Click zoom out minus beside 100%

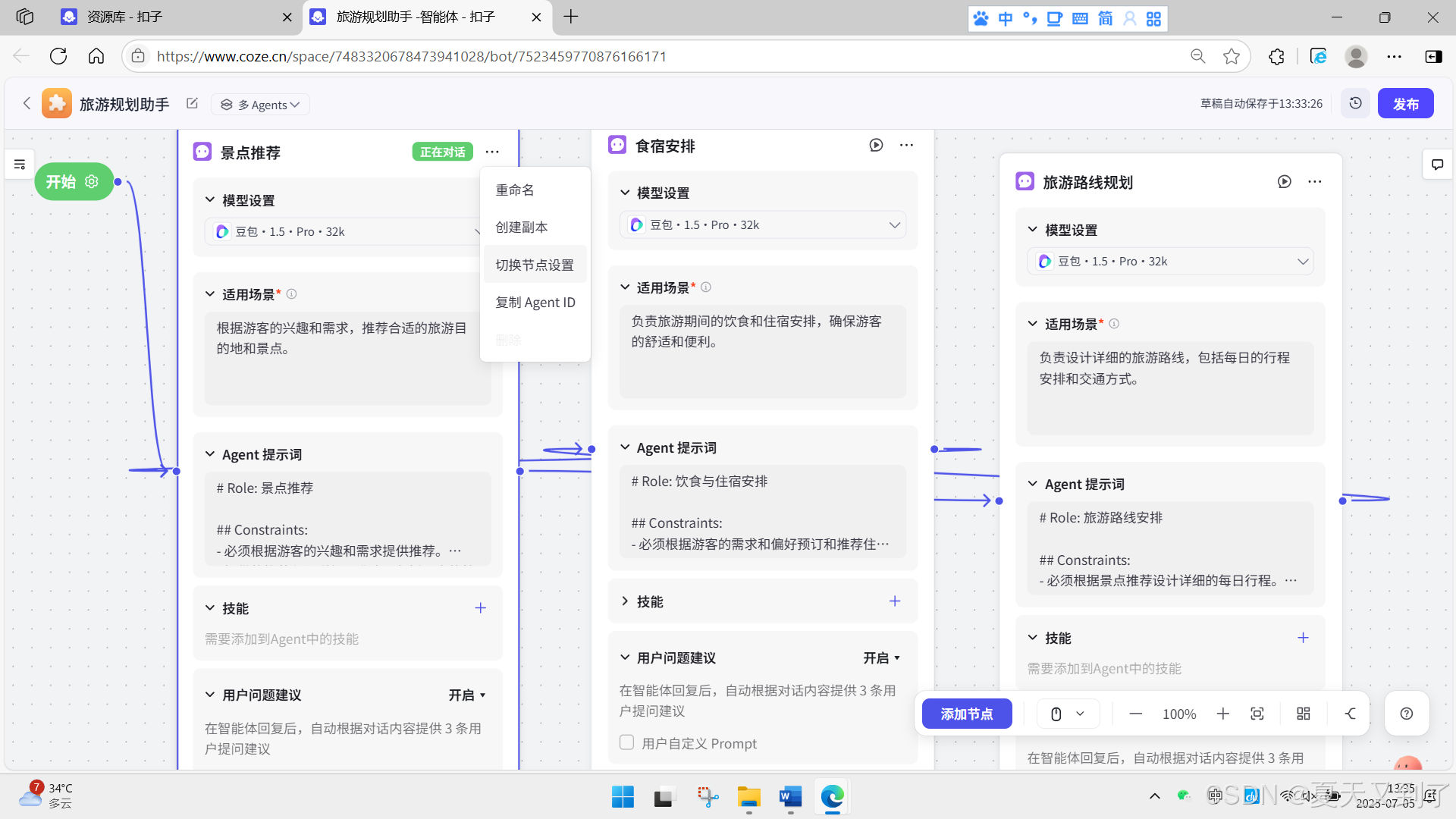pyautogui.click(x=1135, y=714)
